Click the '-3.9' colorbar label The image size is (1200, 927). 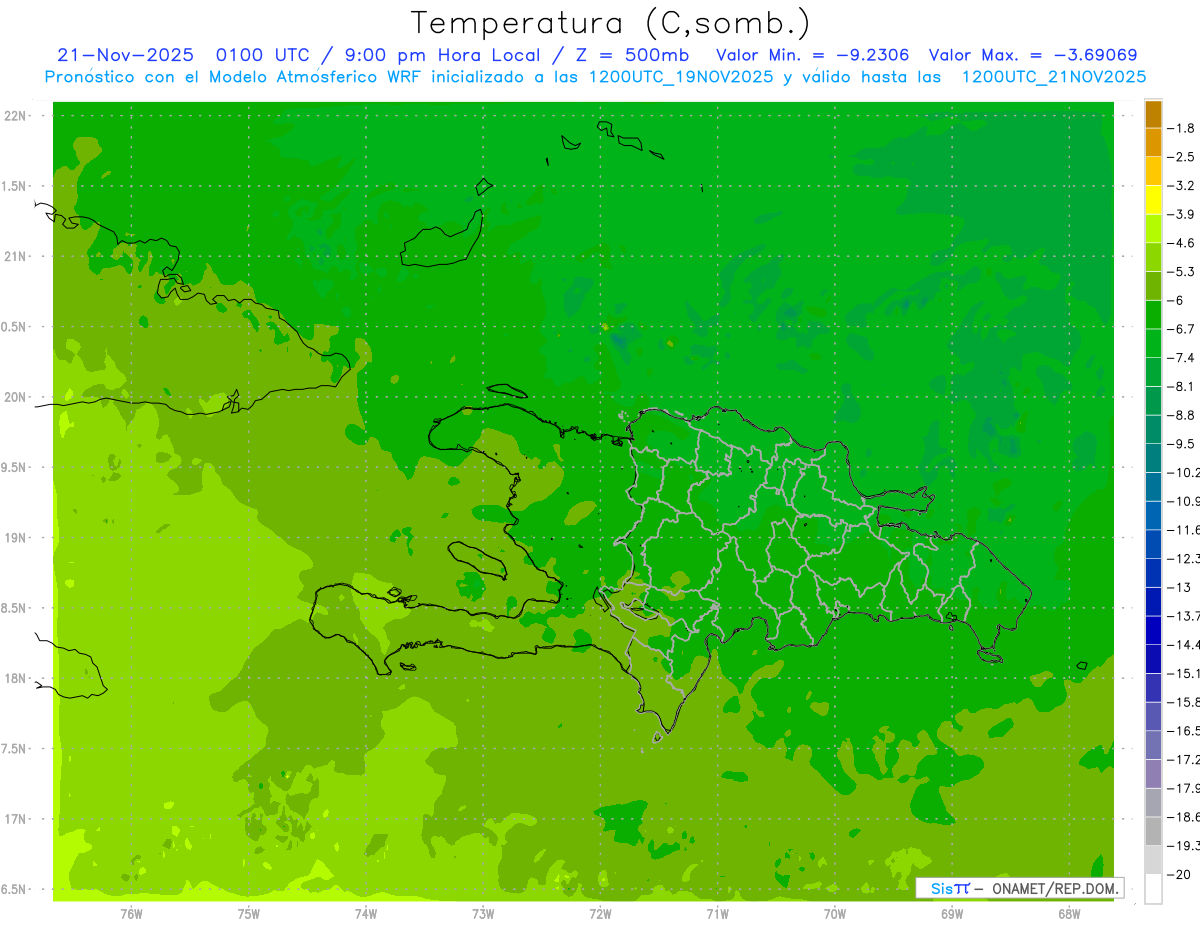click(x=1182, y=214)
